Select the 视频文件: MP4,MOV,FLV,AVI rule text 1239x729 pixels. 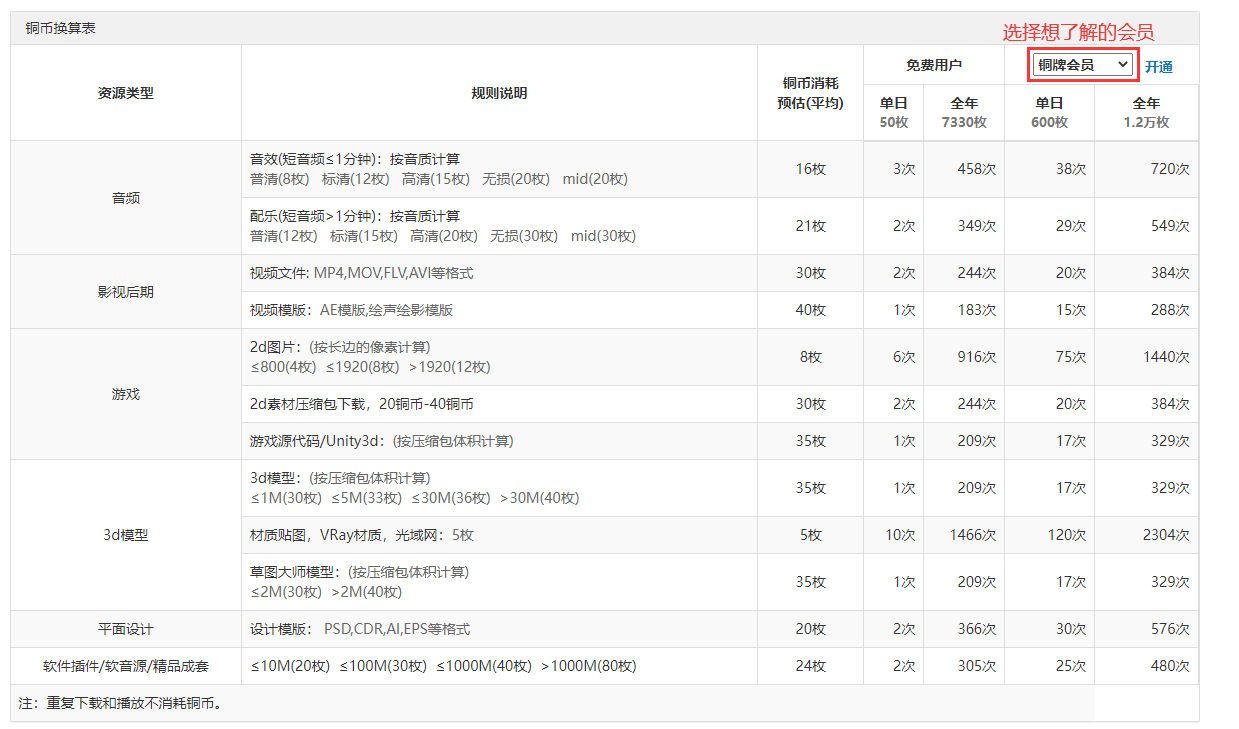[362, 273]
